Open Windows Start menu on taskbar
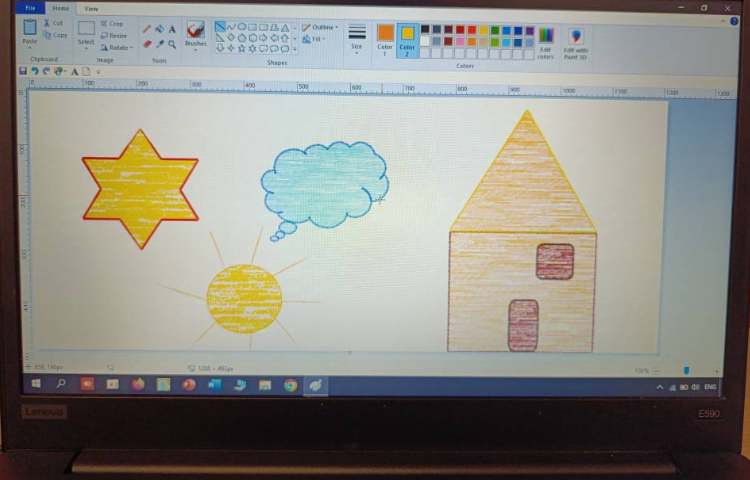 [x=37, y=384]
